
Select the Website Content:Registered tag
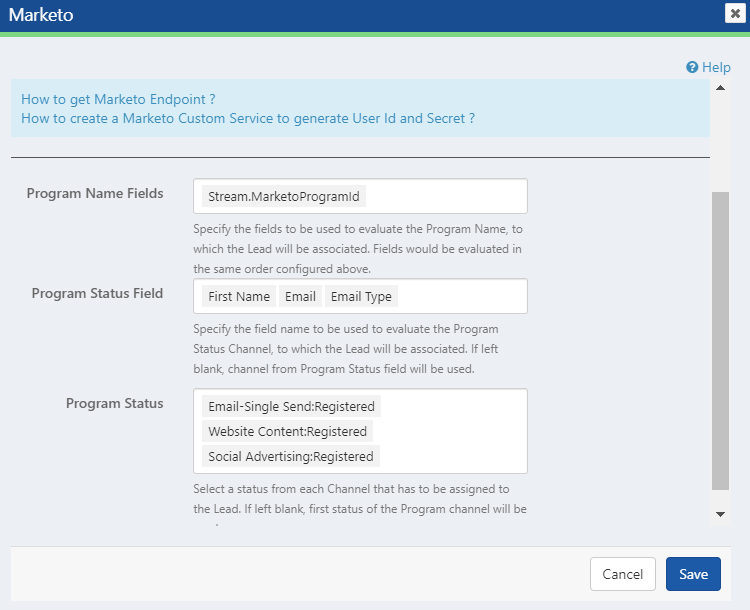(287, 432)
